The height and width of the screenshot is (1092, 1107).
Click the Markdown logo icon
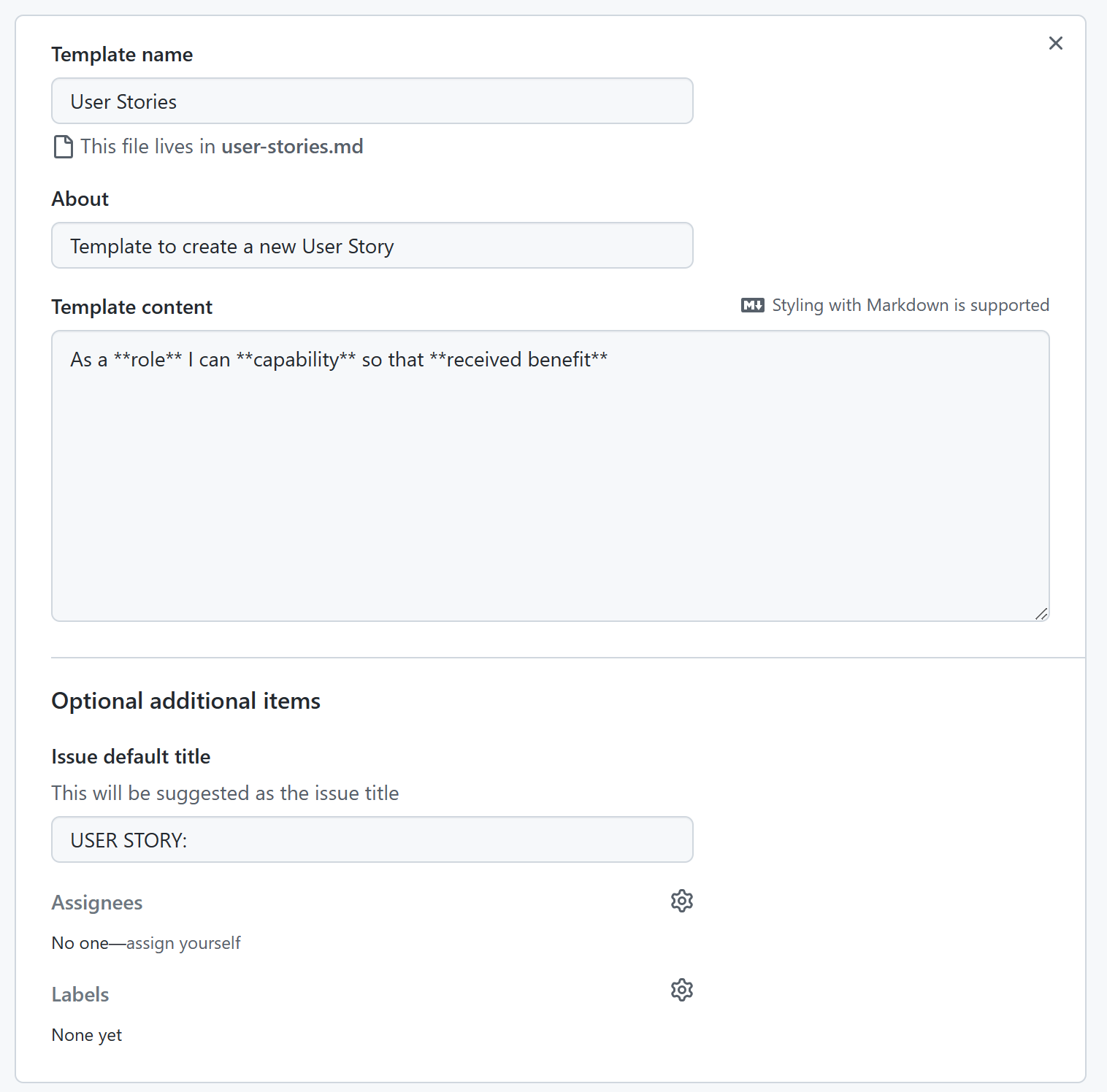(752, 305)
